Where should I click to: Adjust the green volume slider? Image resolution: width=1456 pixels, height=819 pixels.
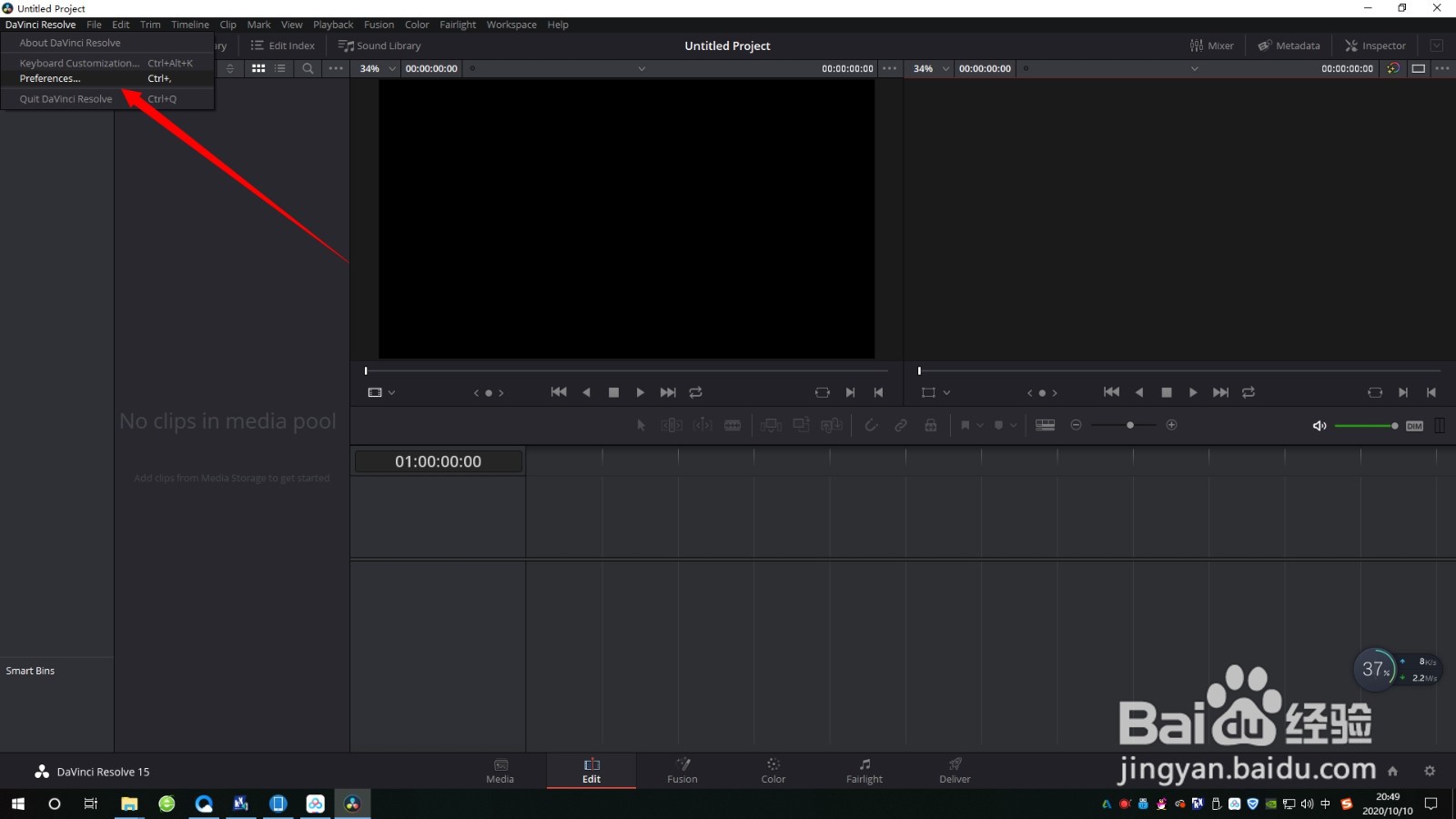[1367, 426]
